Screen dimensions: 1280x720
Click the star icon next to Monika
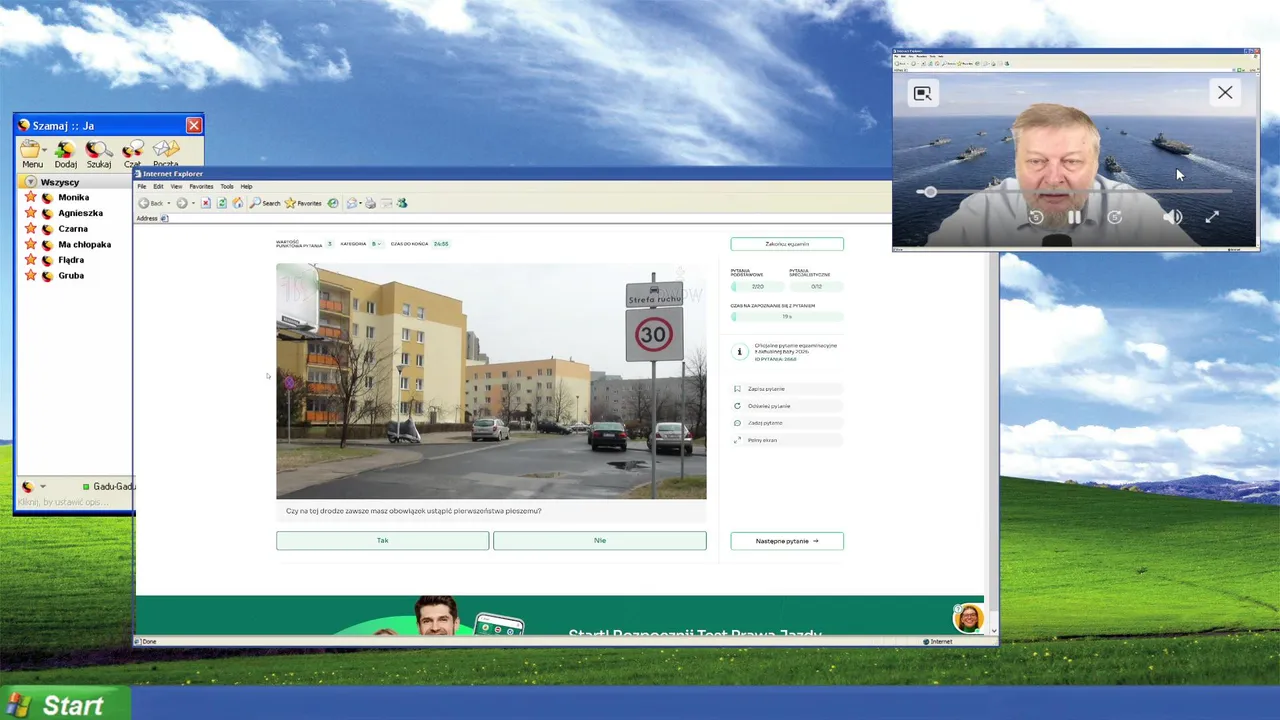31,197
